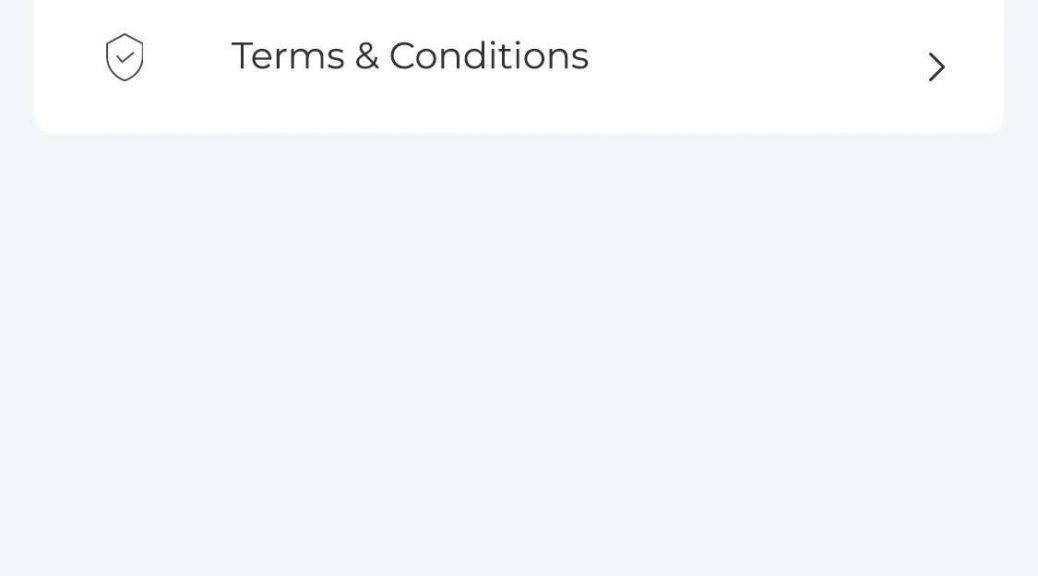Click the ampersand in Terms & Conditions
The width and height of the screenshot is (1038, 576).
coord(367,56)
